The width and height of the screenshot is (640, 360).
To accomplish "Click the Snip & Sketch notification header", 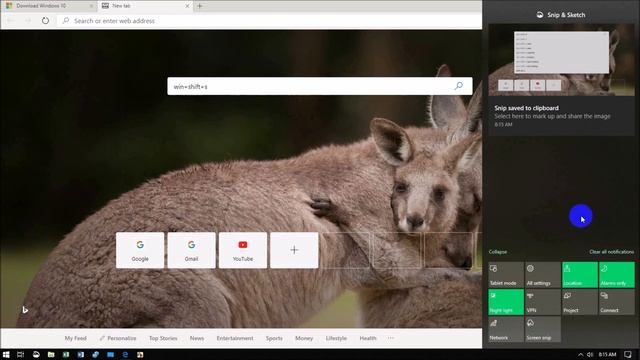I will pos(561,15).
